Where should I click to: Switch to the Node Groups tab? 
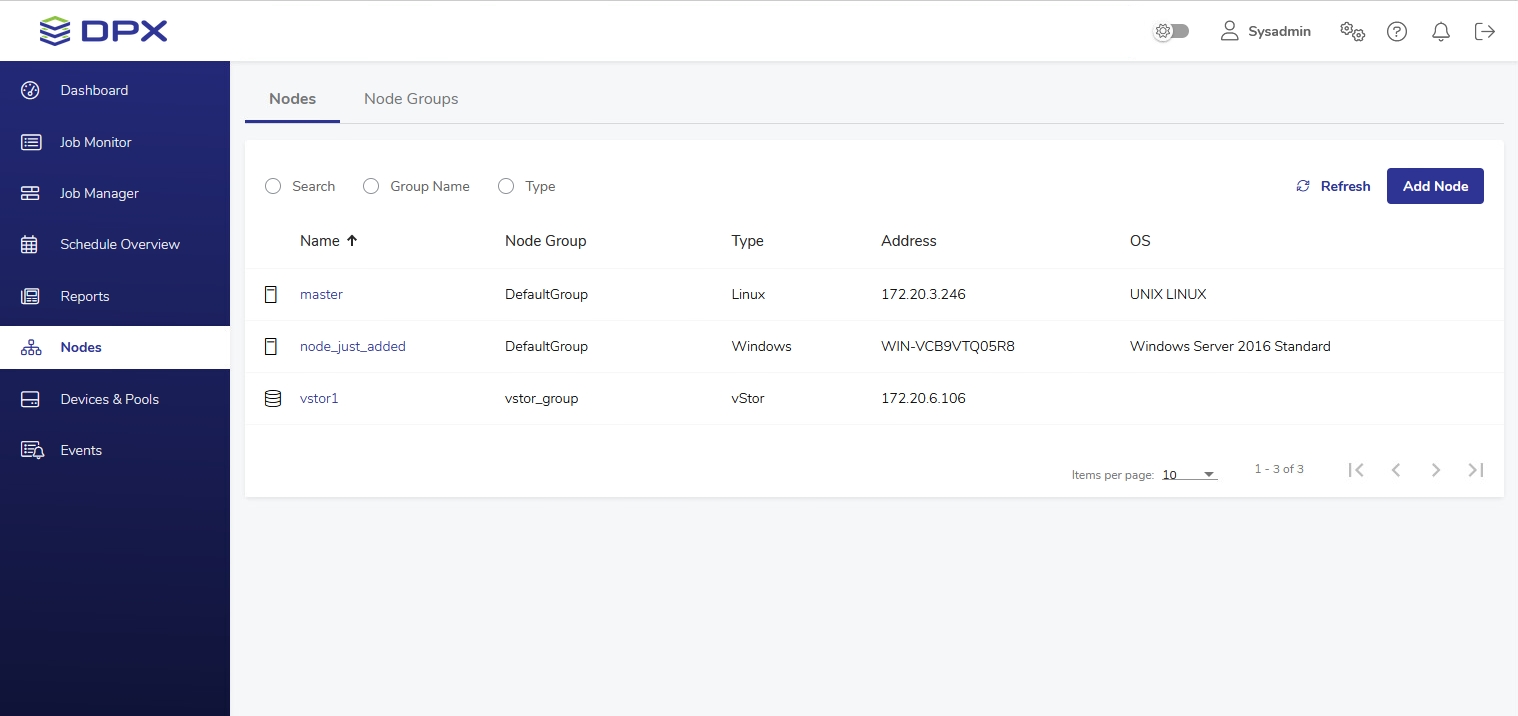[x=411, y=99]
